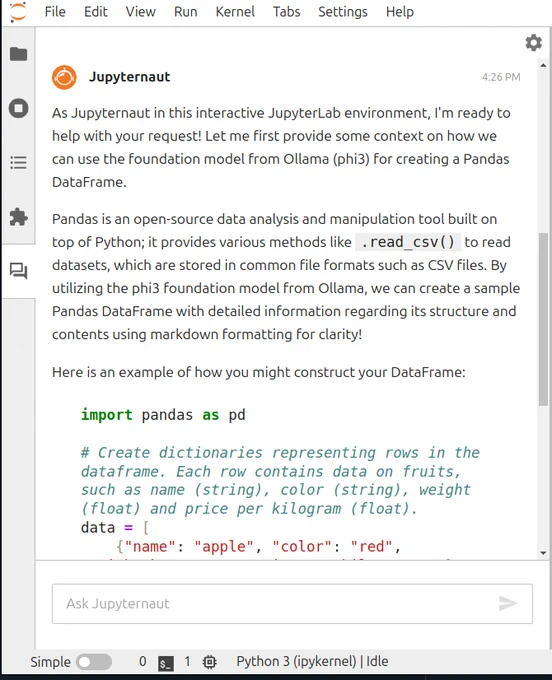Click the 'data = [' code line
Screen dimensions: 552x680
pos(115,528)
